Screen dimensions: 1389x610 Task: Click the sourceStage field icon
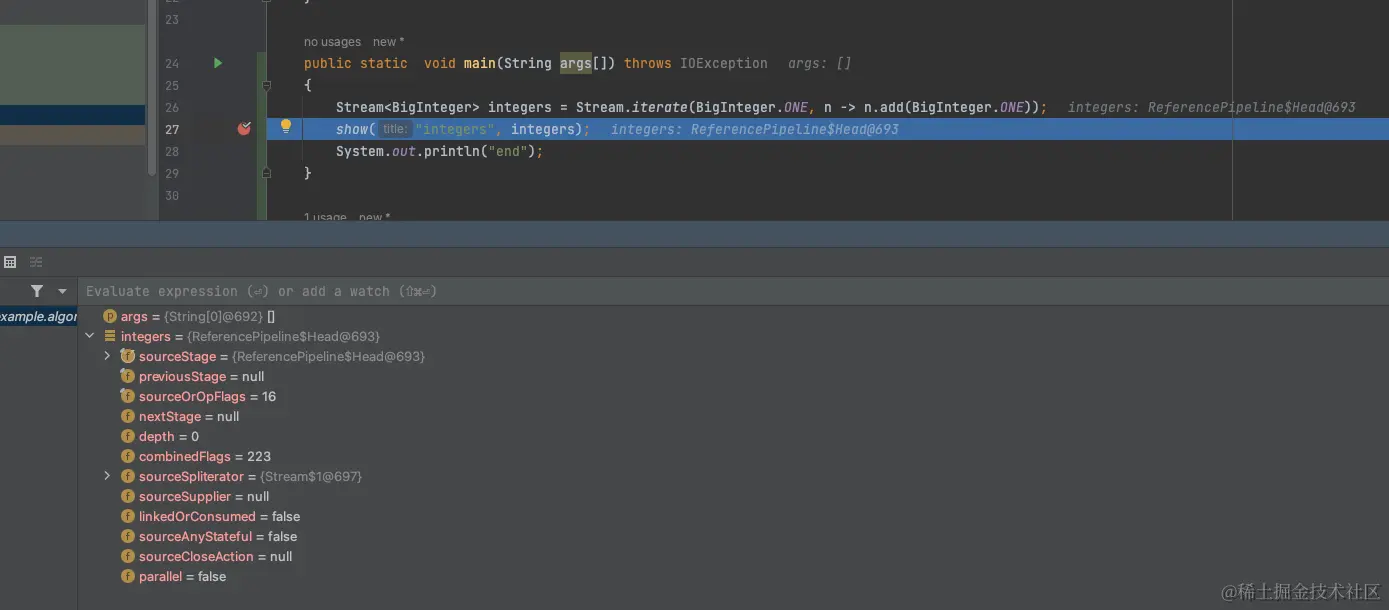point(128,356)
